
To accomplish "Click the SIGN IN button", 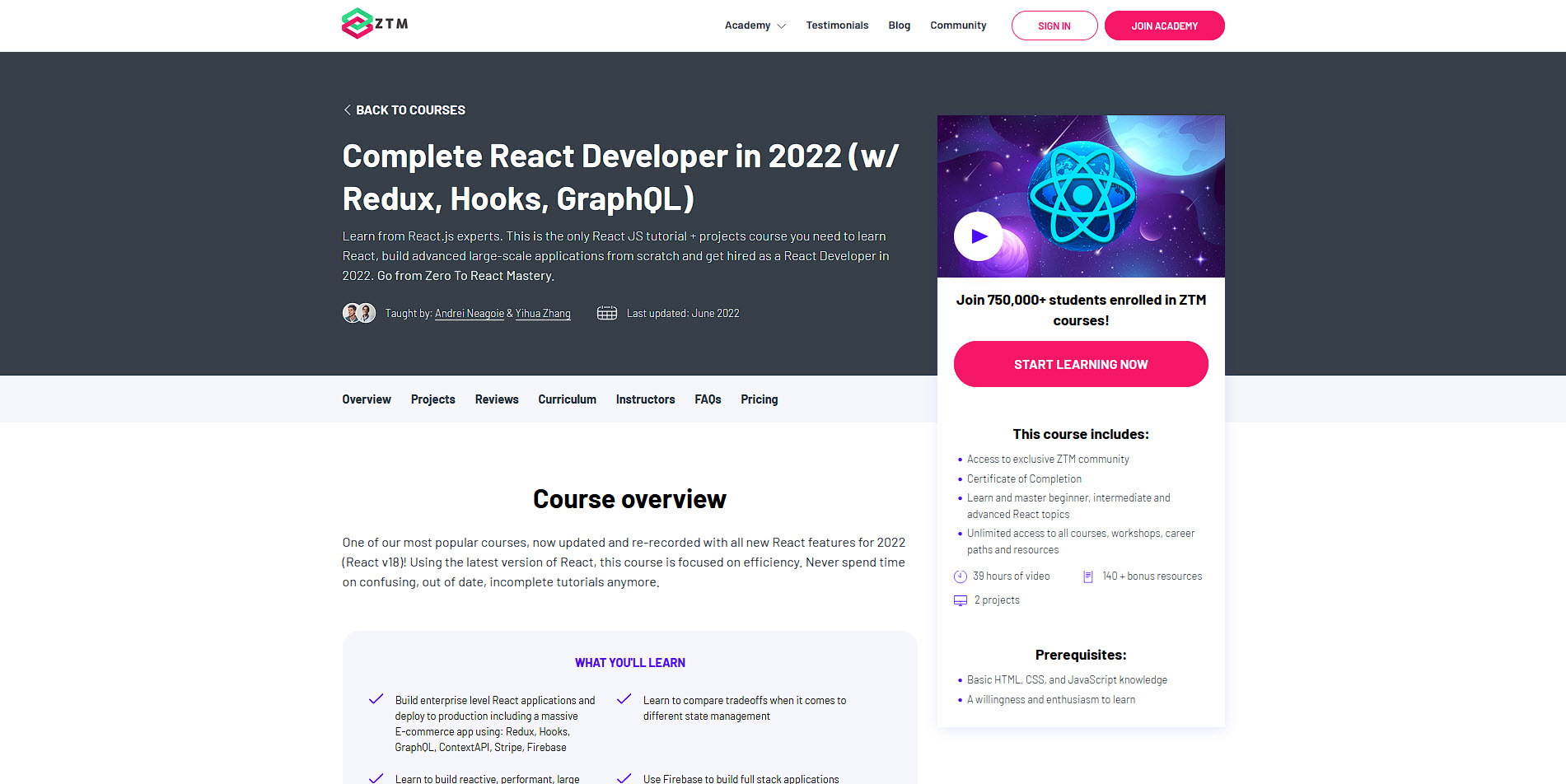I will point(1054,26).
